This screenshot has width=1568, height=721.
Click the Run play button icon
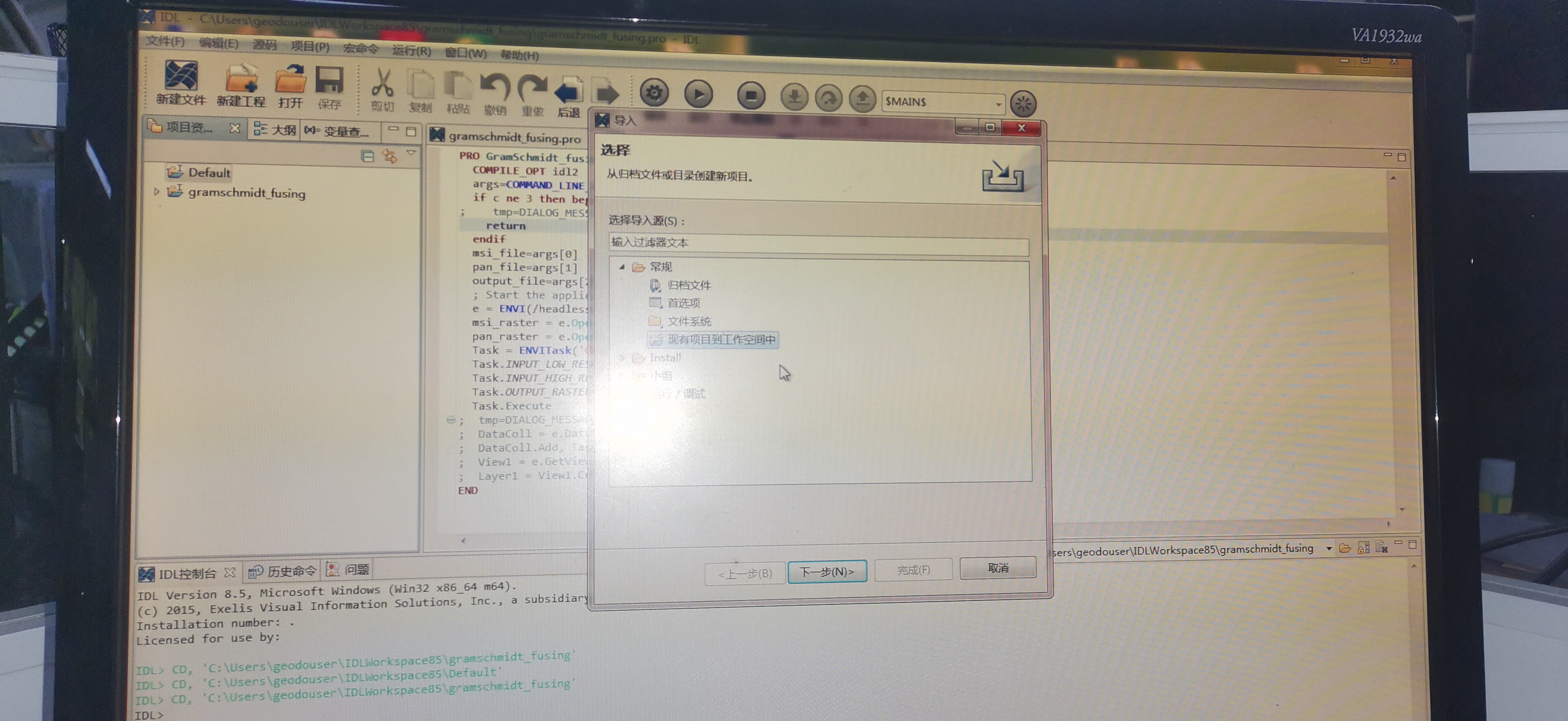point(698,94)
